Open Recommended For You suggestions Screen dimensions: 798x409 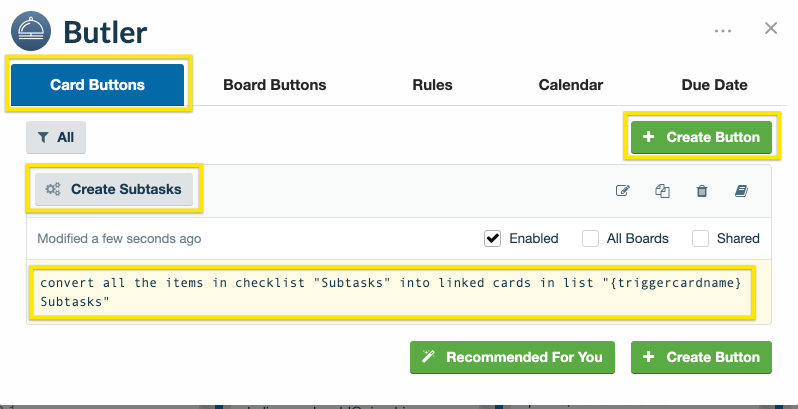coord(512,357)
